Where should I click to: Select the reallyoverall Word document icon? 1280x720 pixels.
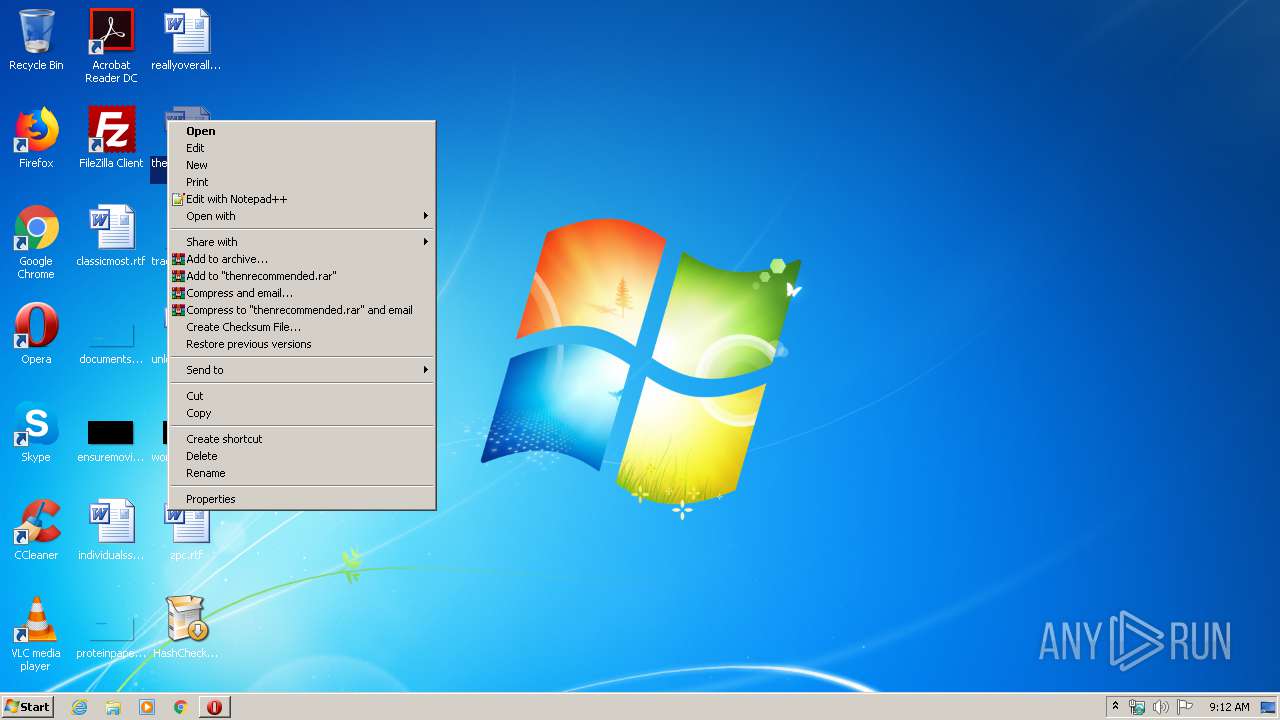click(186, 40)
